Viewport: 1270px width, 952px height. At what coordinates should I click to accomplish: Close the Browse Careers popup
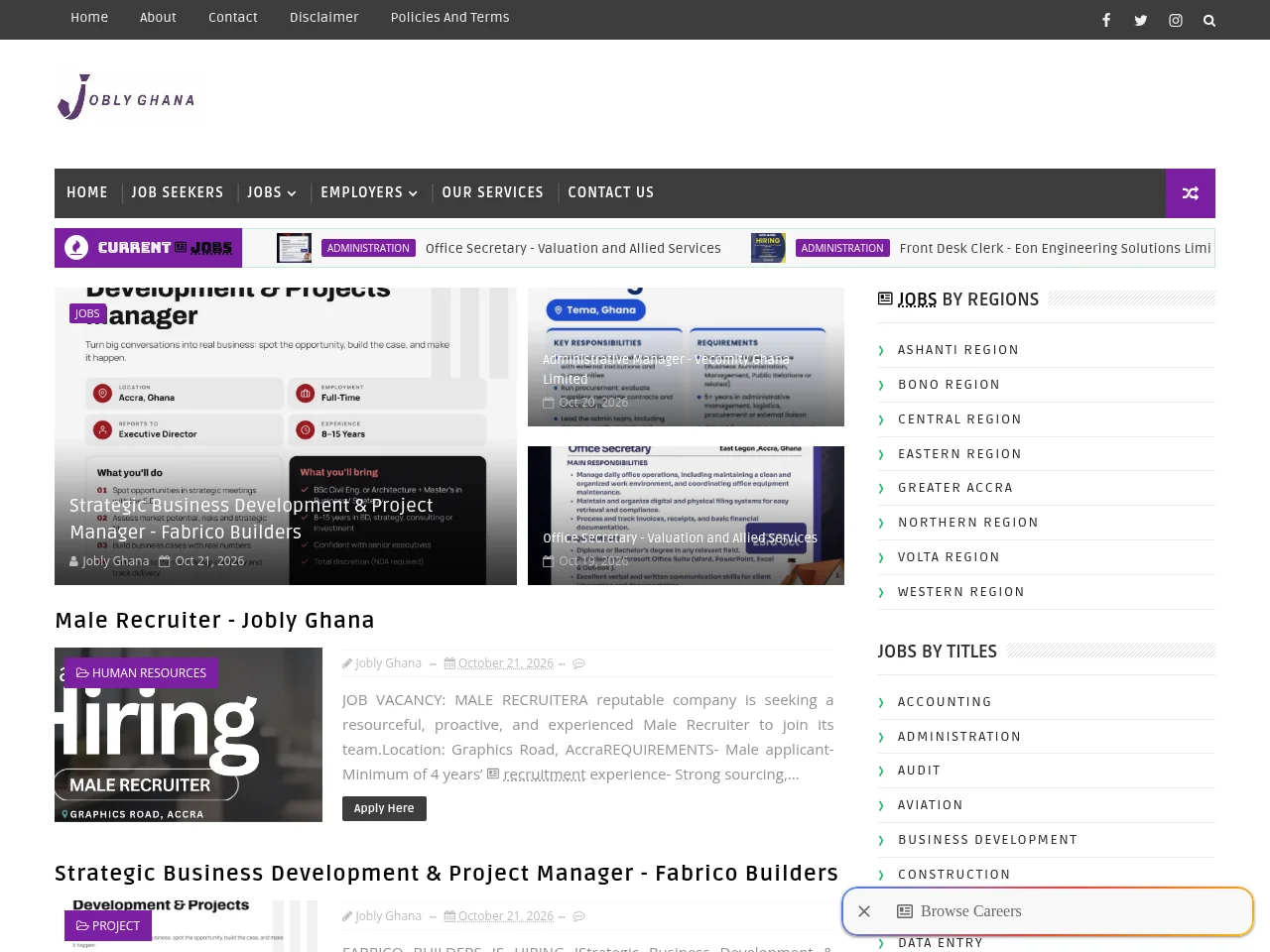(x=864, y=911)
